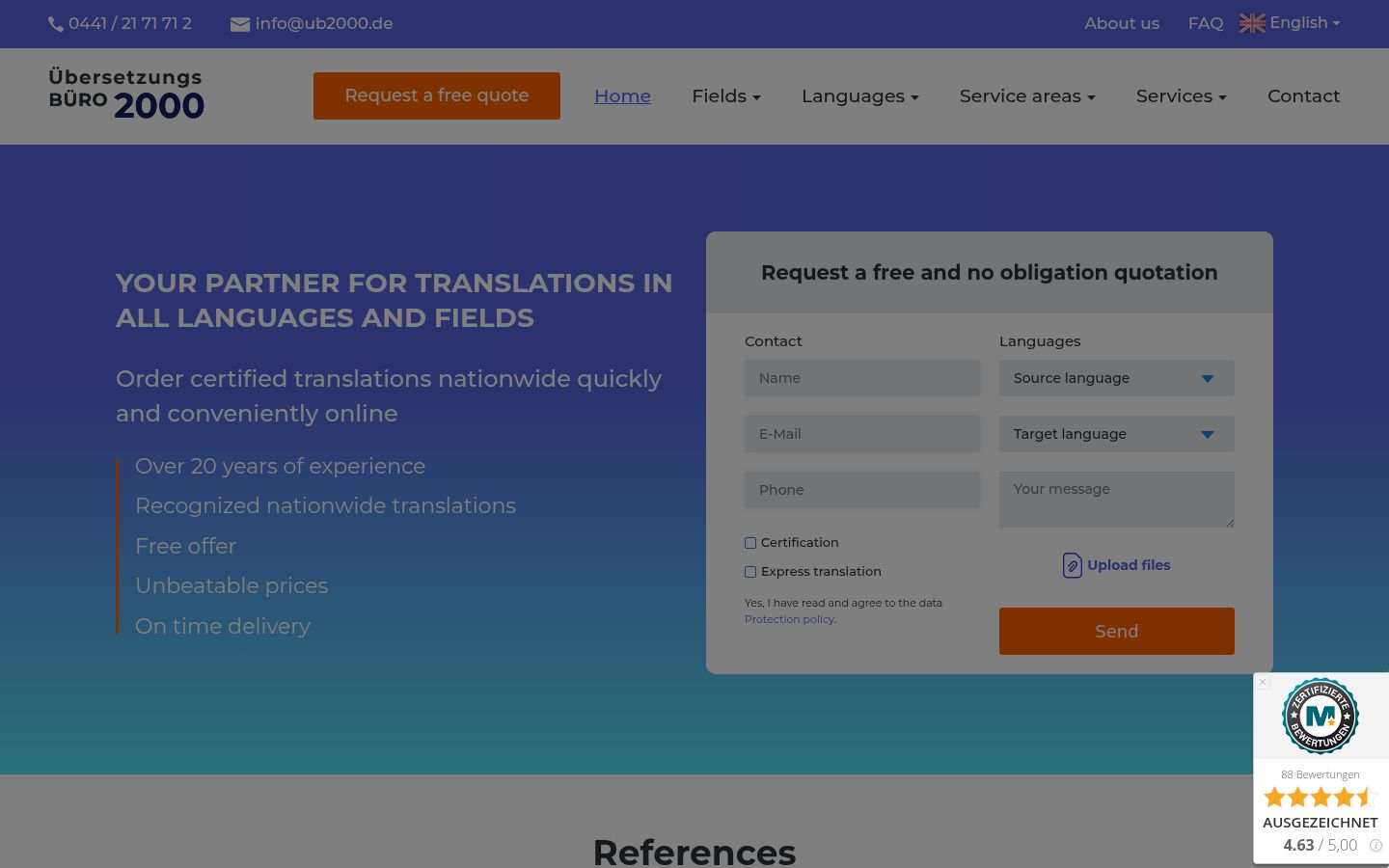This screenshot has height=868, width=1389.
Task: Expand the Fields menu
Action: pyautogui.click(x=726, y=96)
